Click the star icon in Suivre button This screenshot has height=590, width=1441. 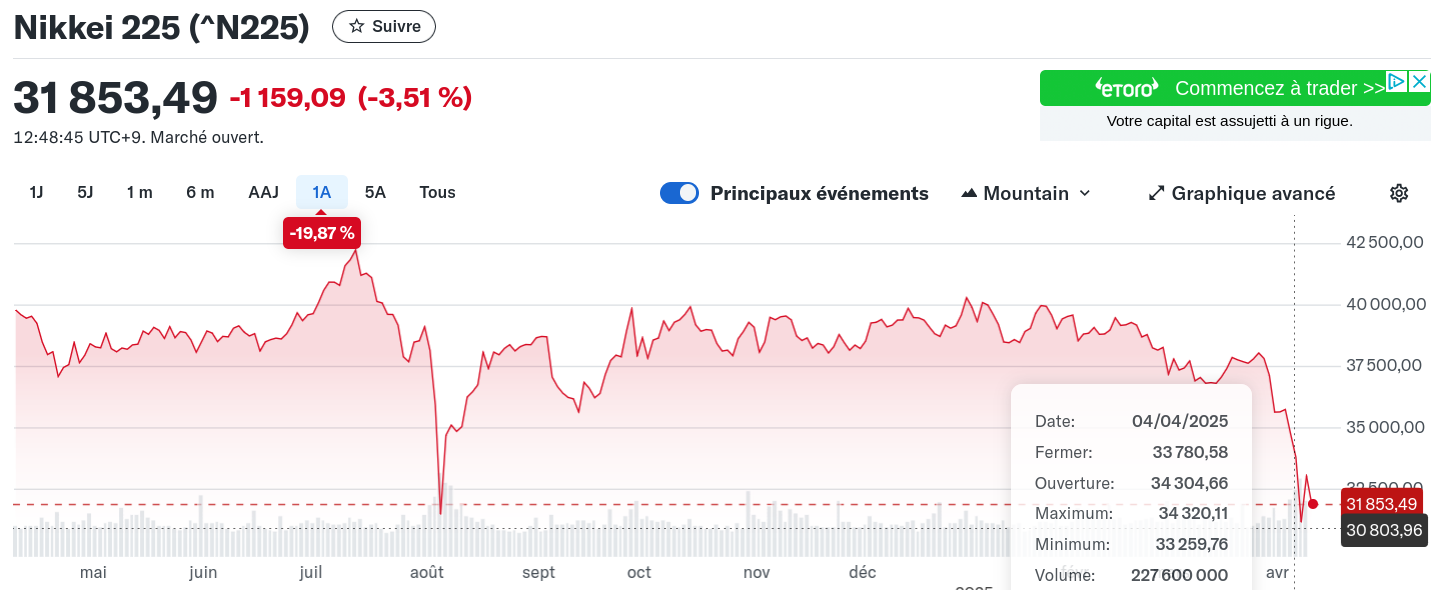point(356,27)
